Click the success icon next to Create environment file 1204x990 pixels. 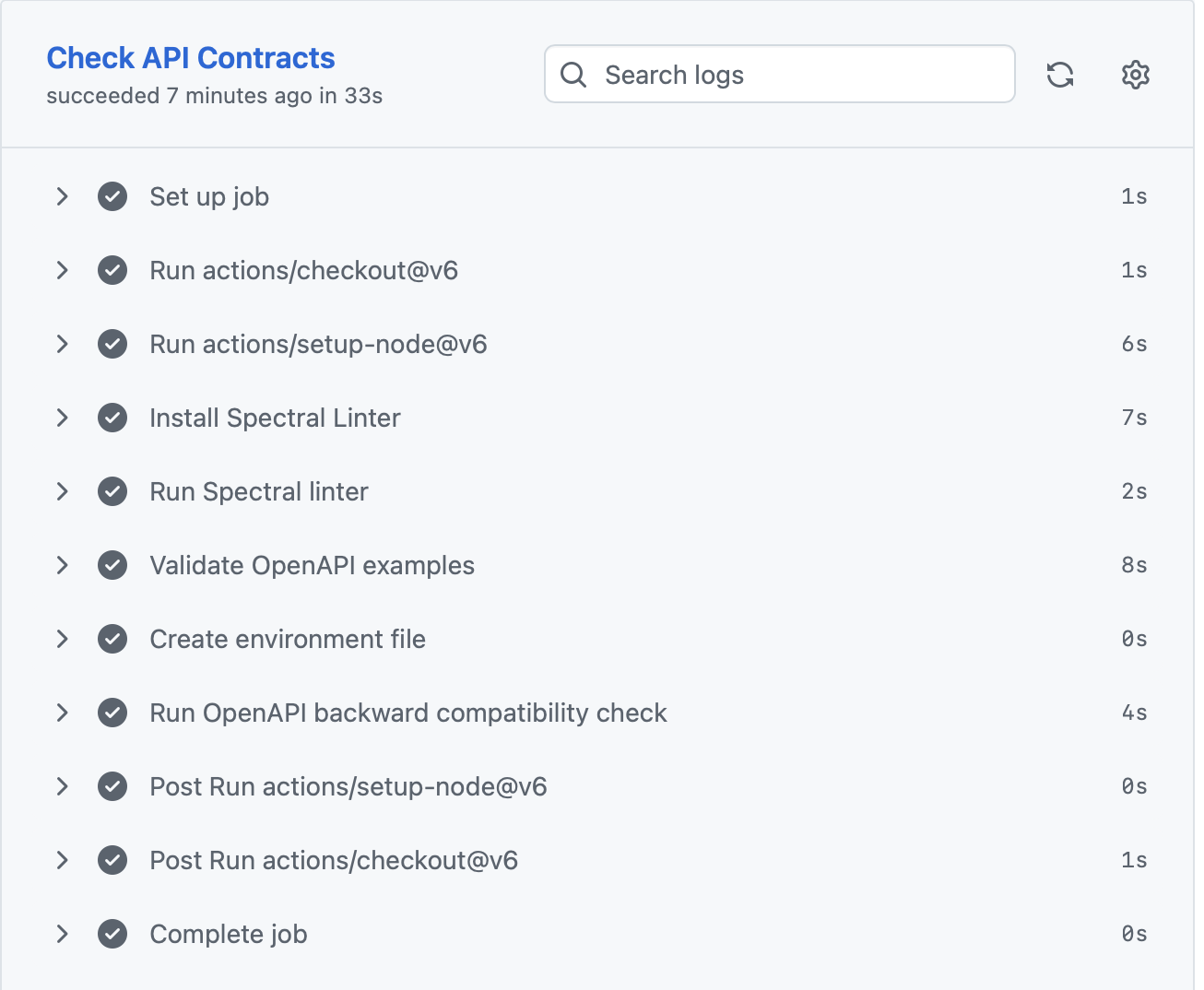[112, 639]
